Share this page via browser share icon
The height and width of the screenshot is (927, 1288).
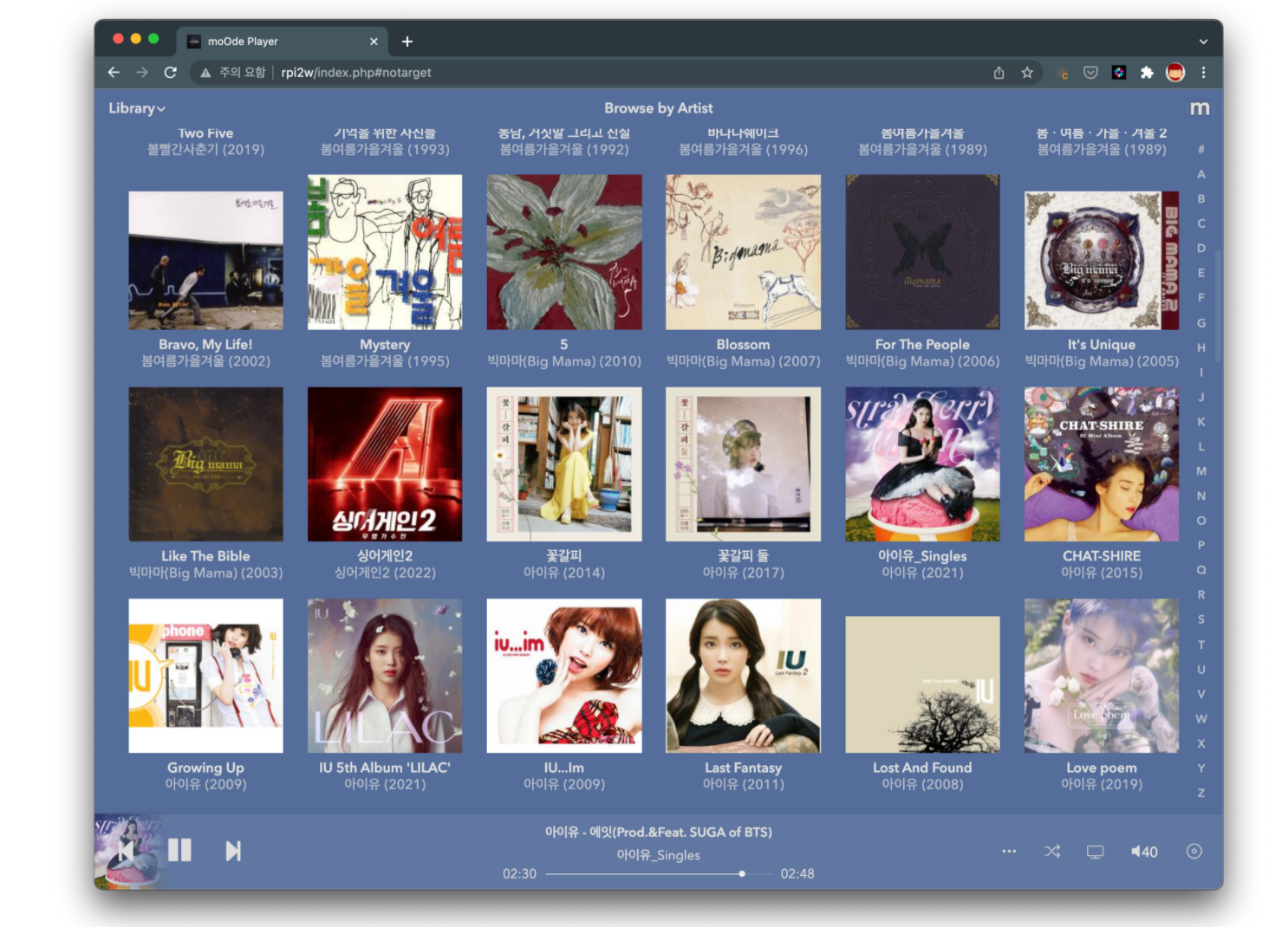point(999,73)
